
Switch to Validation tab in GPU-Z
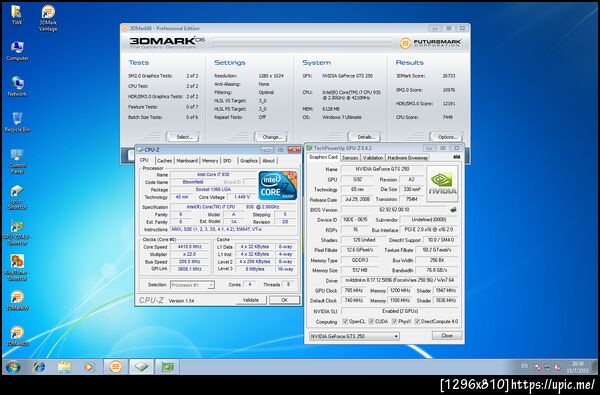point(373,158)
